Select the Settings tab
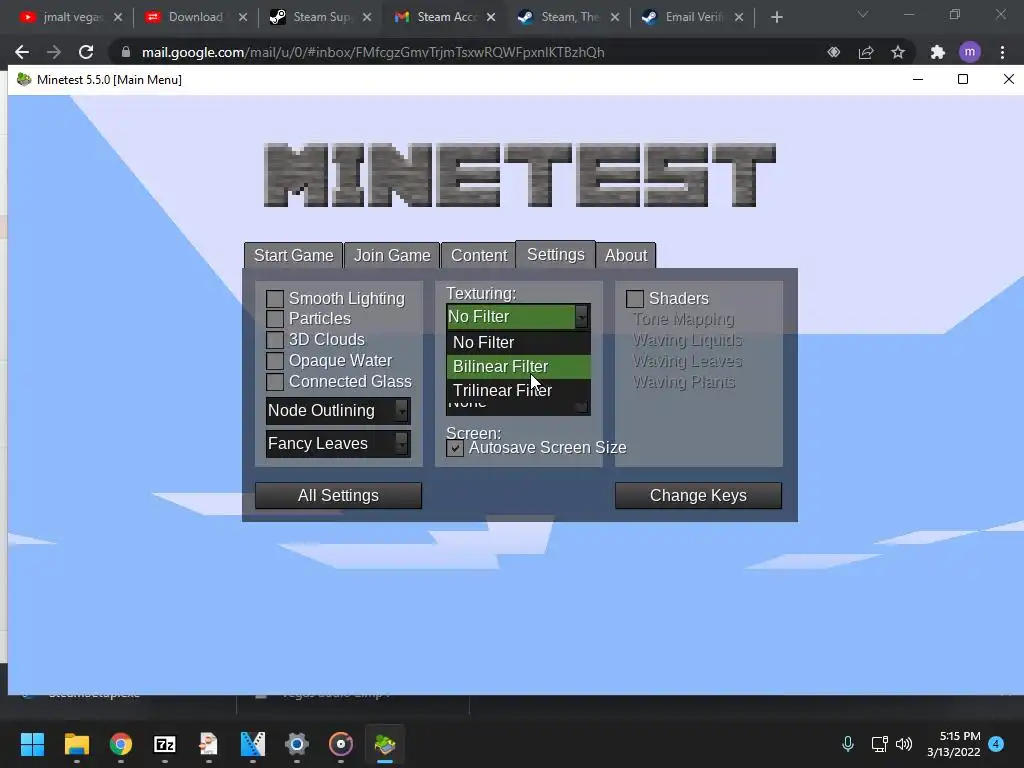The width and height of the screenshot is (1024, 768). pos(556,255)
